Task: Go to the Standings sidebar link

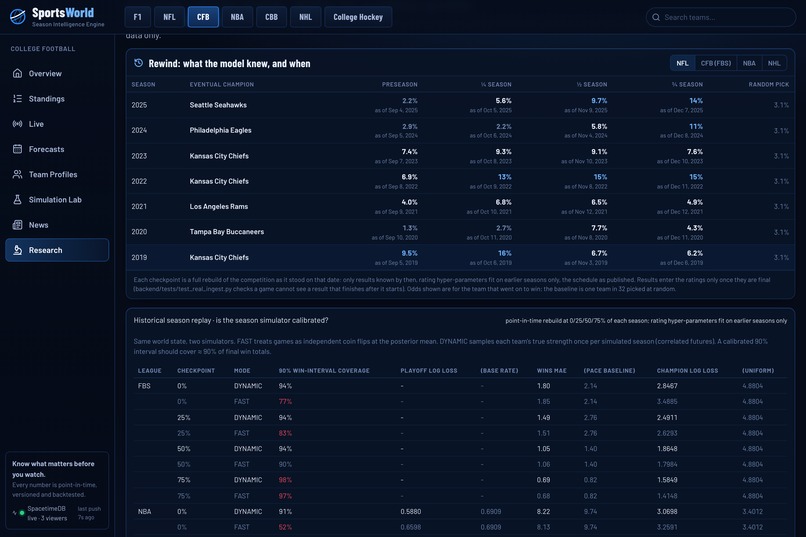Action: tap(57, 99)
